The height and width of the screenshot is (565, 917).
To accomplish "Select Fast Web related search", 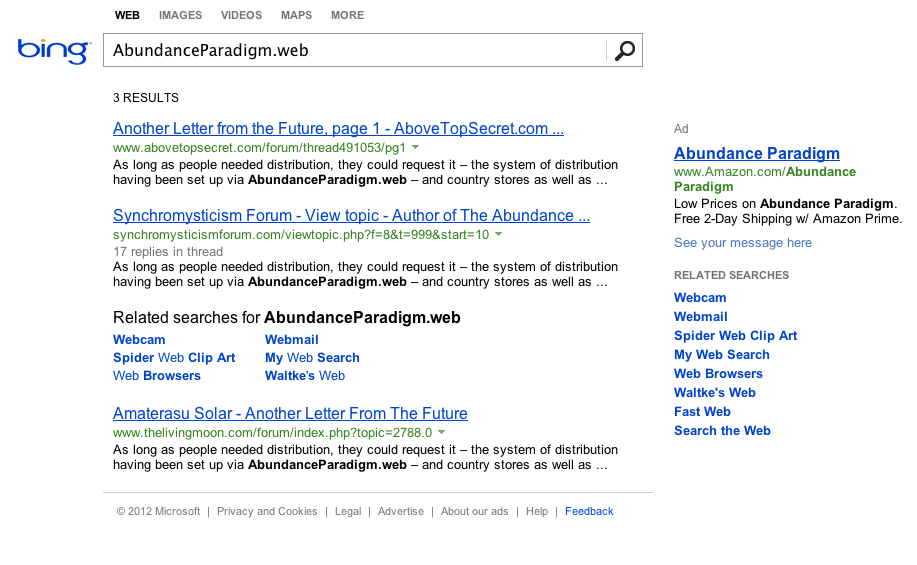I will (702, 412).
